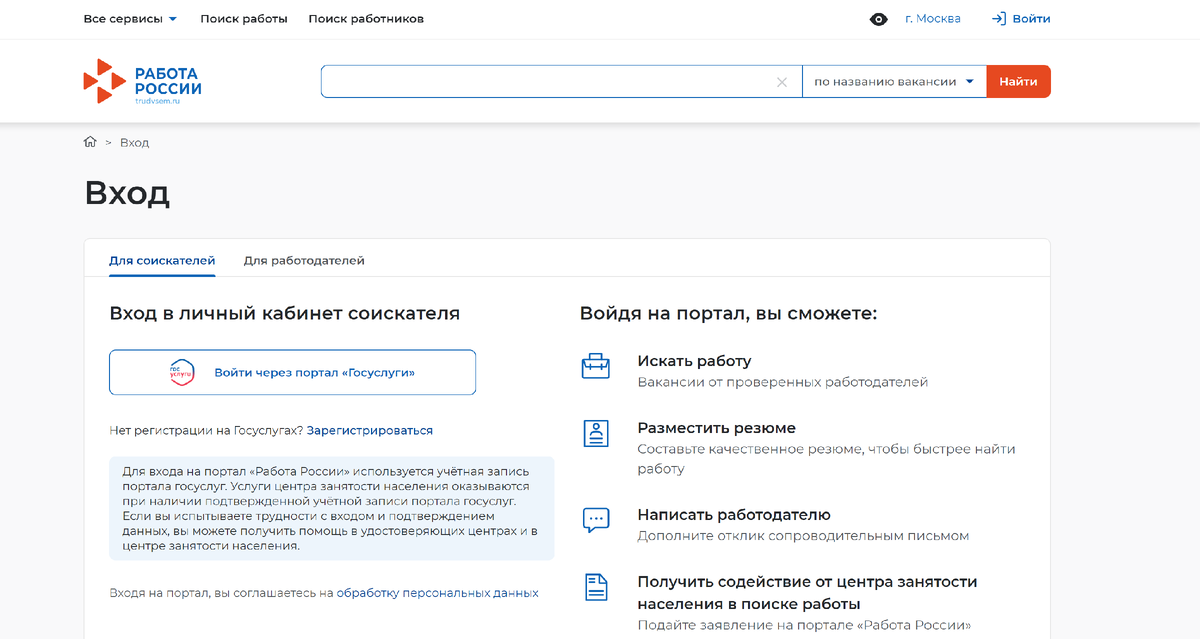Click the document icon by Получить содействие
This screenshot has width=1200, height=639.
tap(596, 587)
